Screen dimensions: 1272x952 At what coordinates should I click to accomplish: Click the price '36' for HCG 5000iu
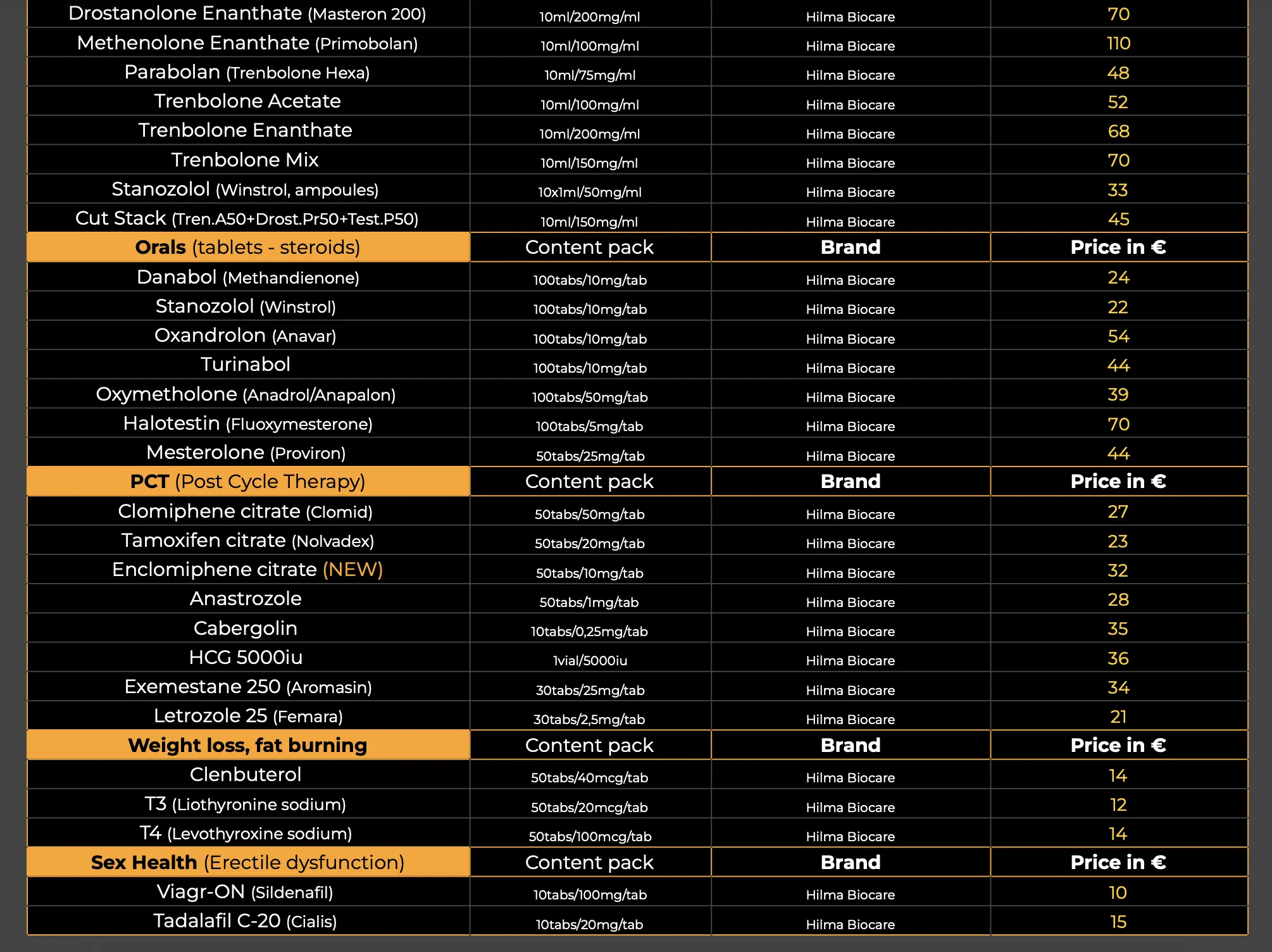(1118, 658)
